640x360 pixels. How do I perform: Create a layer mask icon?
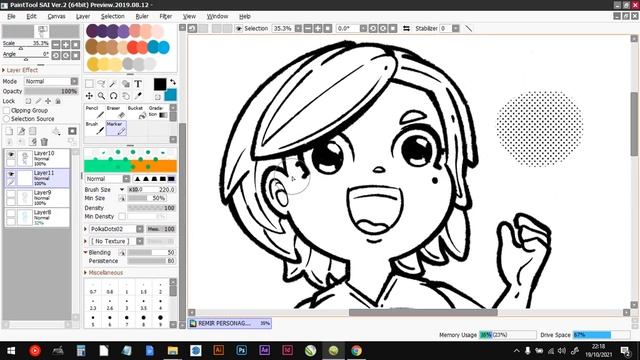72,131
